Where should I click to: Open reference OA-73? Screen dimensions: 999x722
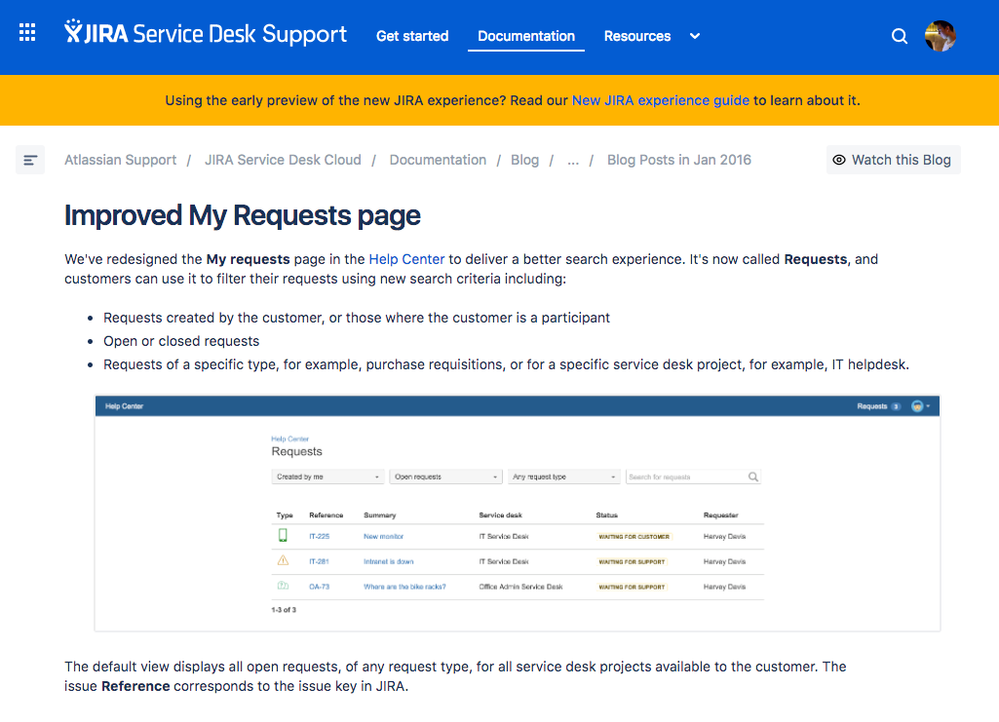pos(319,587)
